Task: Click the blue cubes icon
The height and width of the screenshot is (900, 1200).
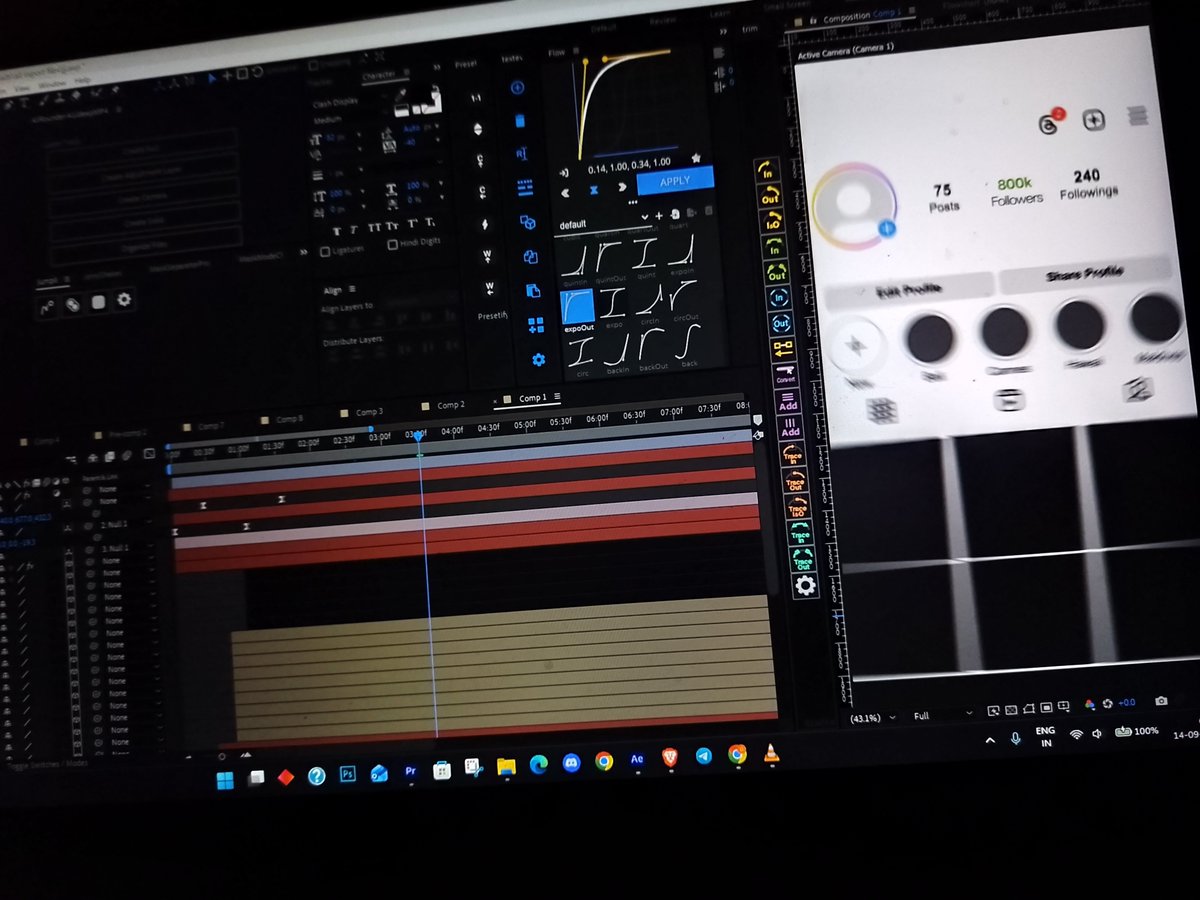Action: tap(528, 223)
